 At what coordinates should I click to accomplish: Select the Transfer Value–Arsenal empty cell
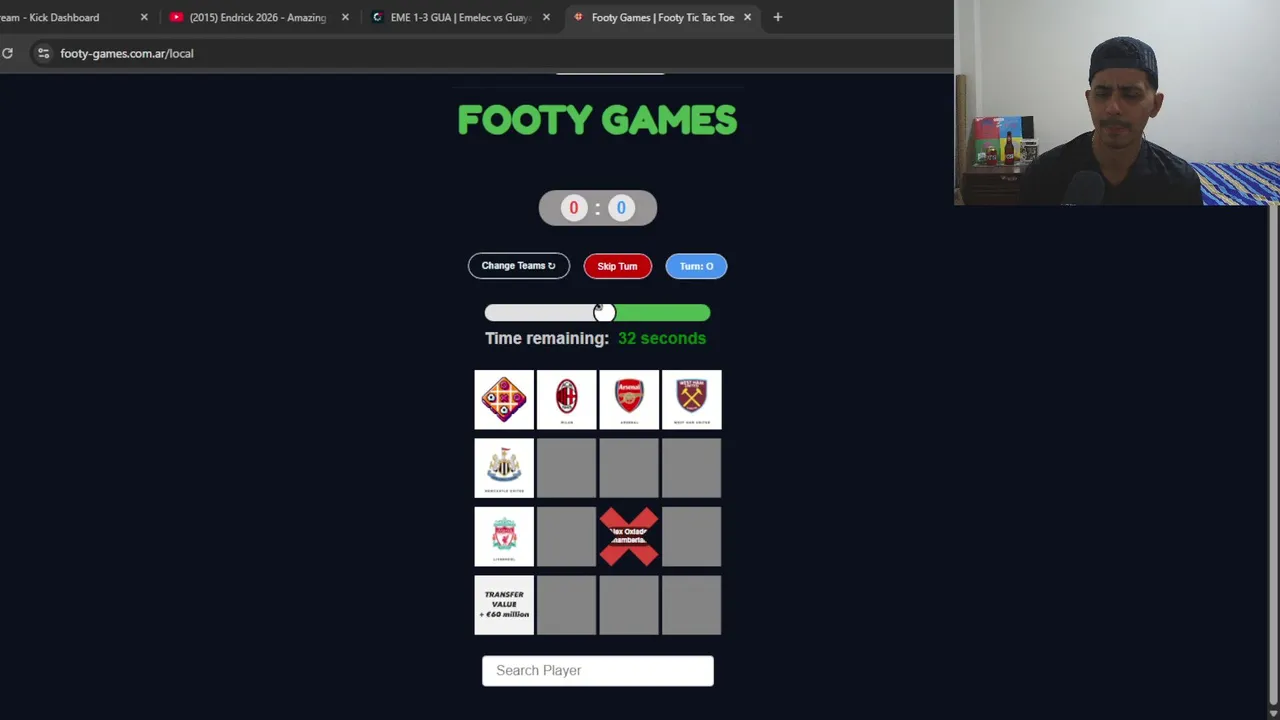[x=629, y=604]
